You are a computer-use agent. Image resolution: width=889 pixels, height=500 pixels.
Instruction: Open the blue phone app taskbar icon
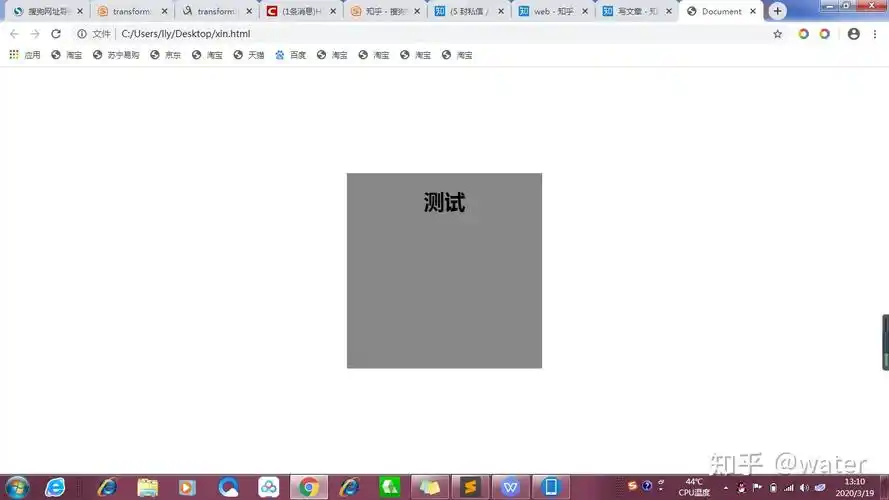551,488
